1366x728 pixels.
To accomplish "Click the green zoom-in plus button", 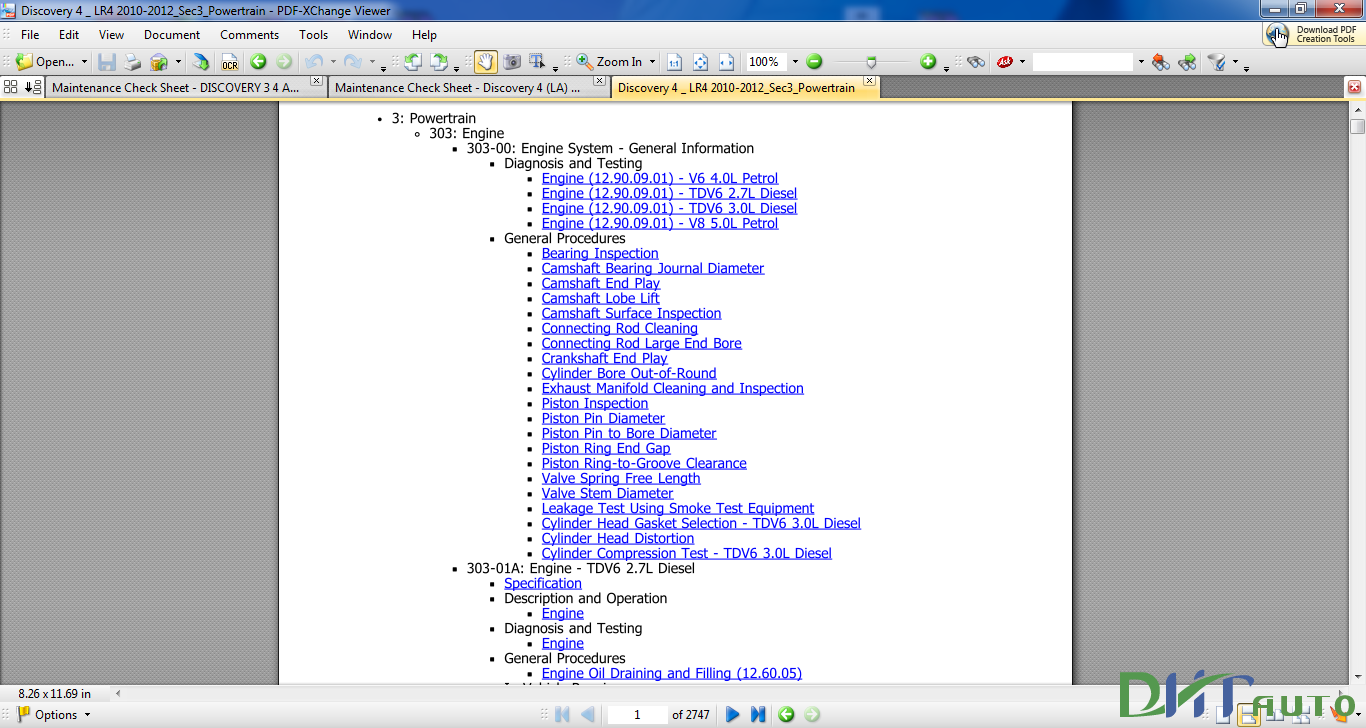I will tap(928, 62).
